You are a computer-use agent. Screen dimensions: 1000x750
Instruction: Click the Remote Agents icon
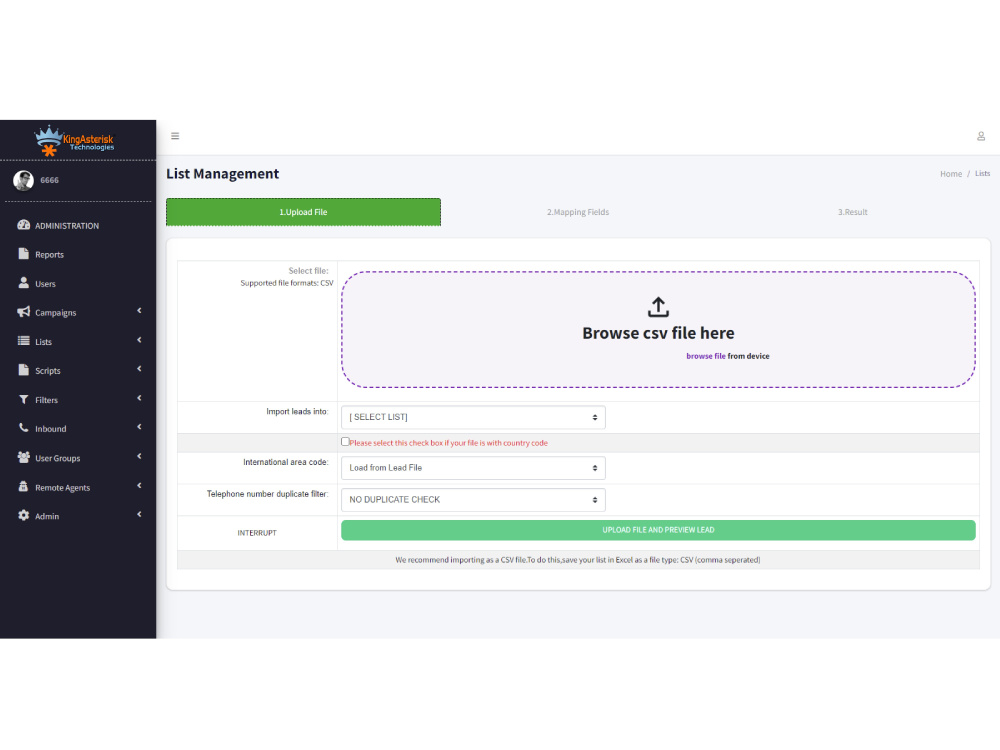(24, 487)
